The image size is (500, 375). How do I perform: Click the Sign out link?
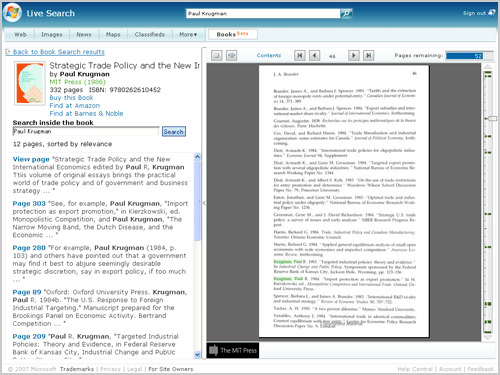474,13
